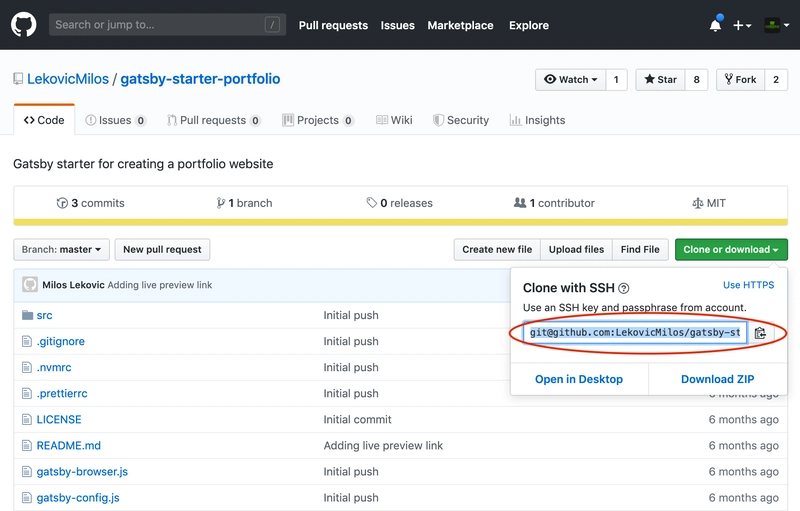Open gatsby-starter-portfolio repository link
This screenshot has height=511, width=800.
click(200, 79)
